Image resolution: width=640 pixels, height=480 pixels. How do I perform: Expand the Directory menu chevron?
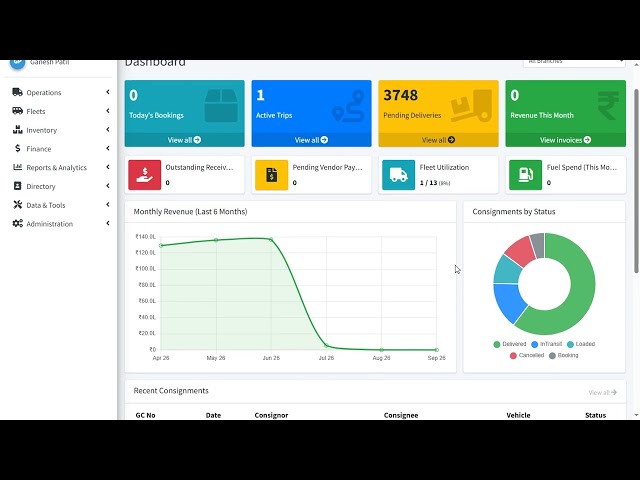coord(108,186)
